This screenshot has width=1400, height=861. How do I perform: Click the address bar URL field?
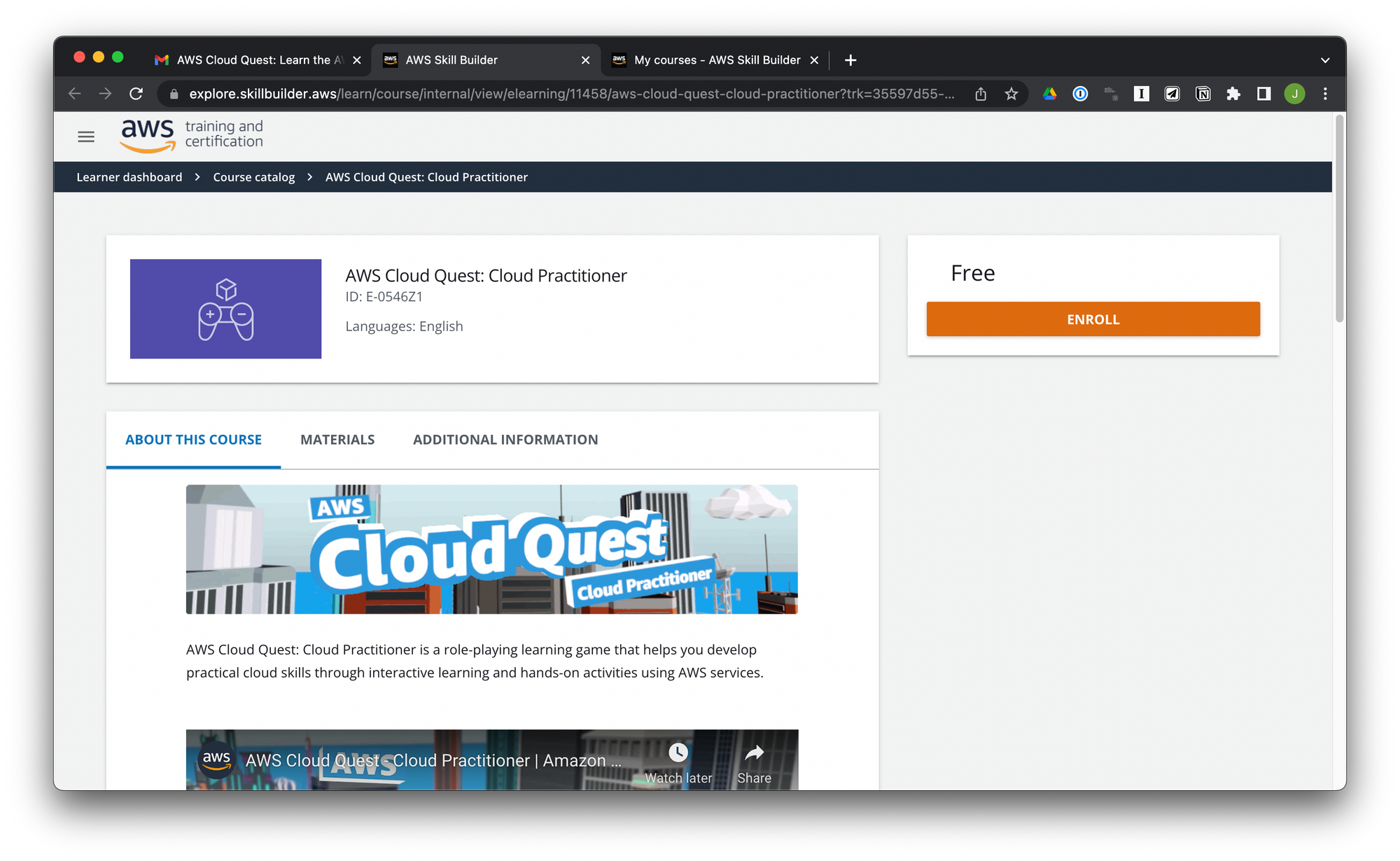tap(571, 94)
